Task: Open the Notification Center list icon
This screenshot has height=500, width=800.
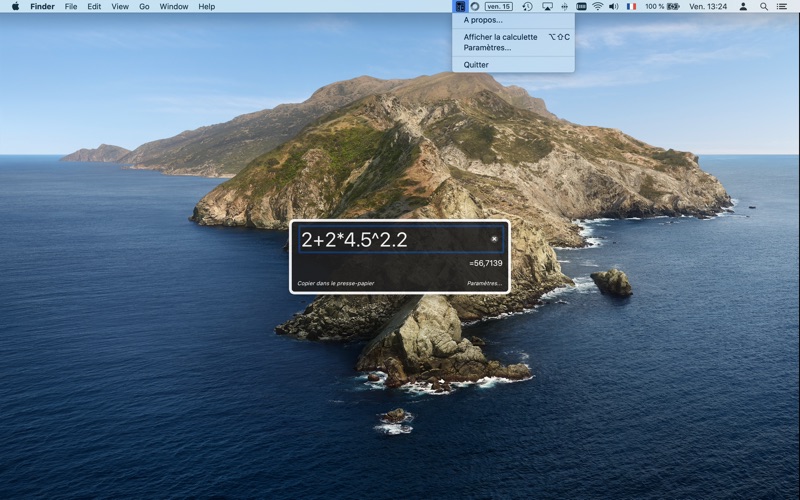Action: 782,6
